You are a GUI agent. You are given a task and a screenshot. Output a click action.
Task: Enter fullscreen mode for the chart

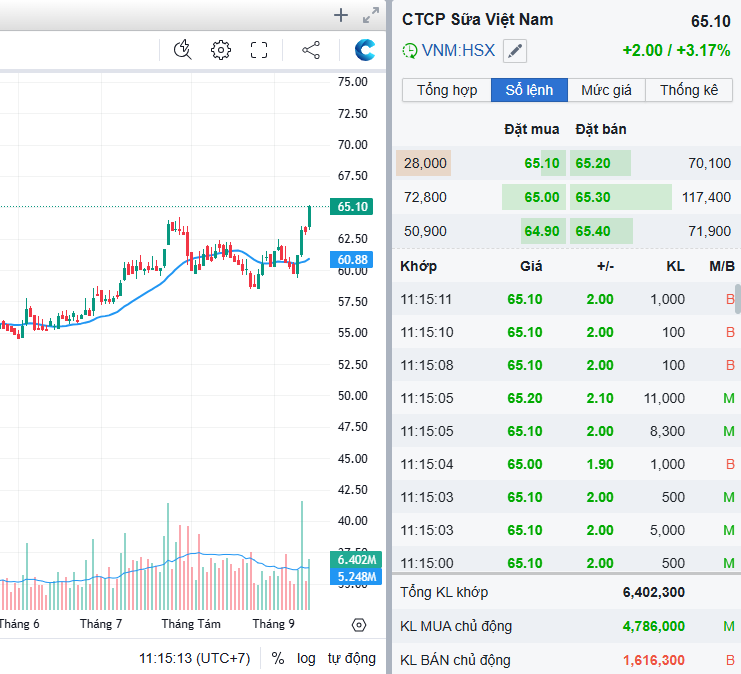click(x=259, y=50)
